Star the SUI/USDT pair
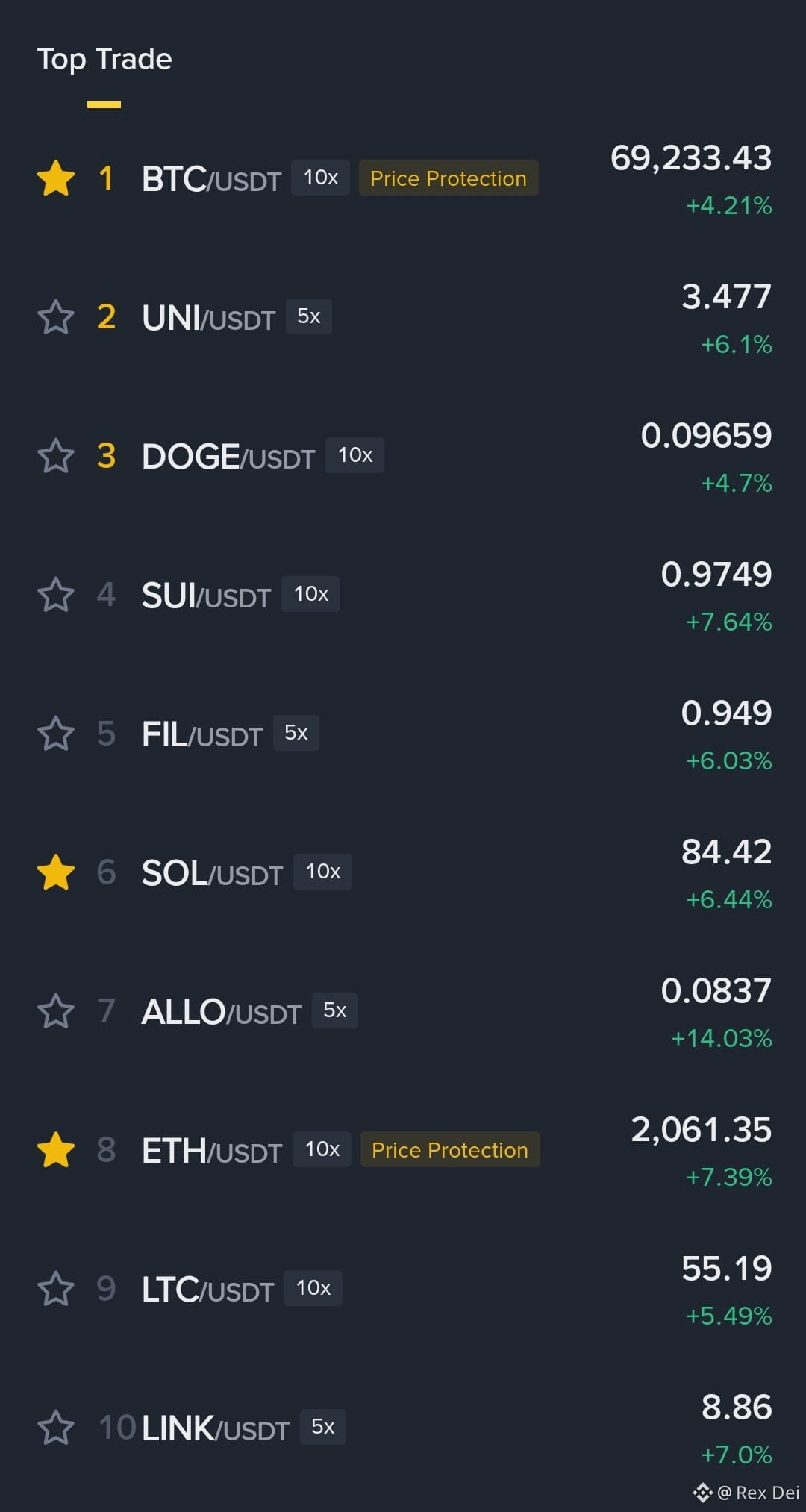 [x=56, y=595]
